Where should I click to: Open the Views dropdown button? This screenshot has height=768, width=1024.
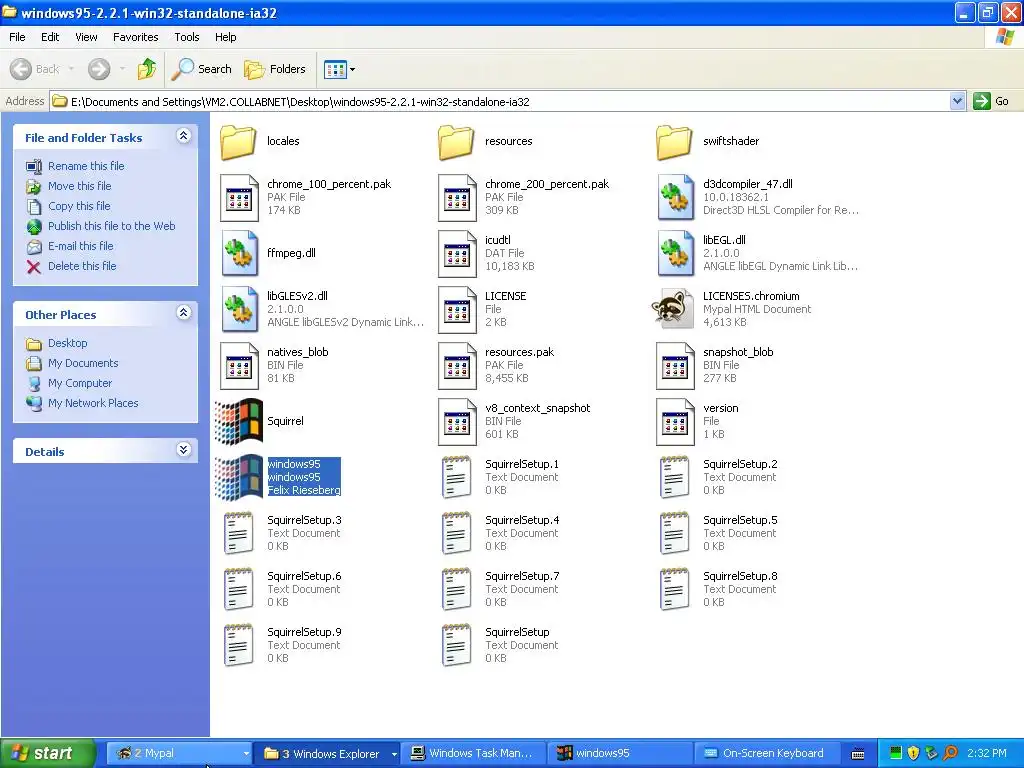tap(340, 69)
